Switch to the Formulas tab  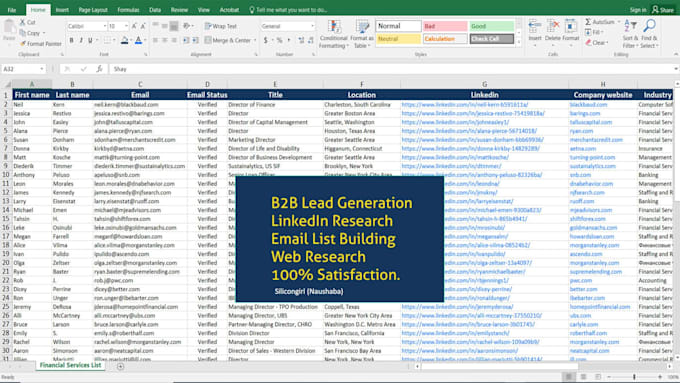coord(128,10)
